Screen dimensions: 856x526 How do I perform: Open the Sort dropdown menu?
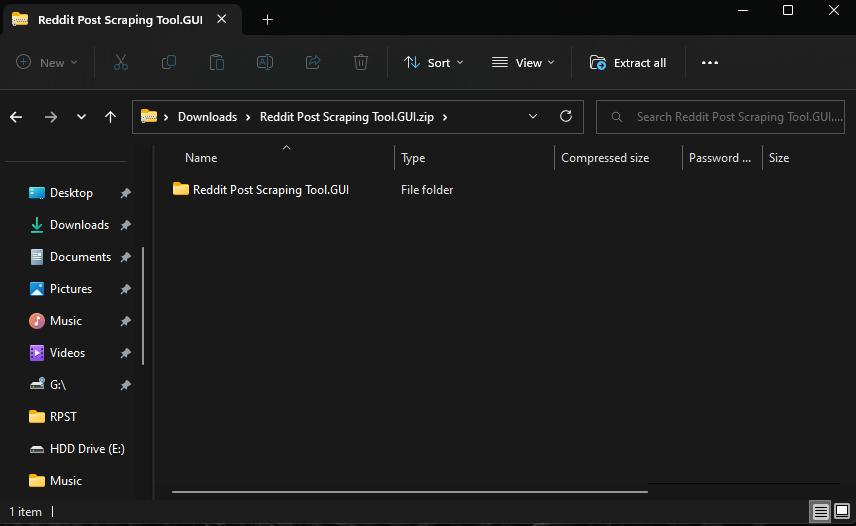tap(433, 63)
